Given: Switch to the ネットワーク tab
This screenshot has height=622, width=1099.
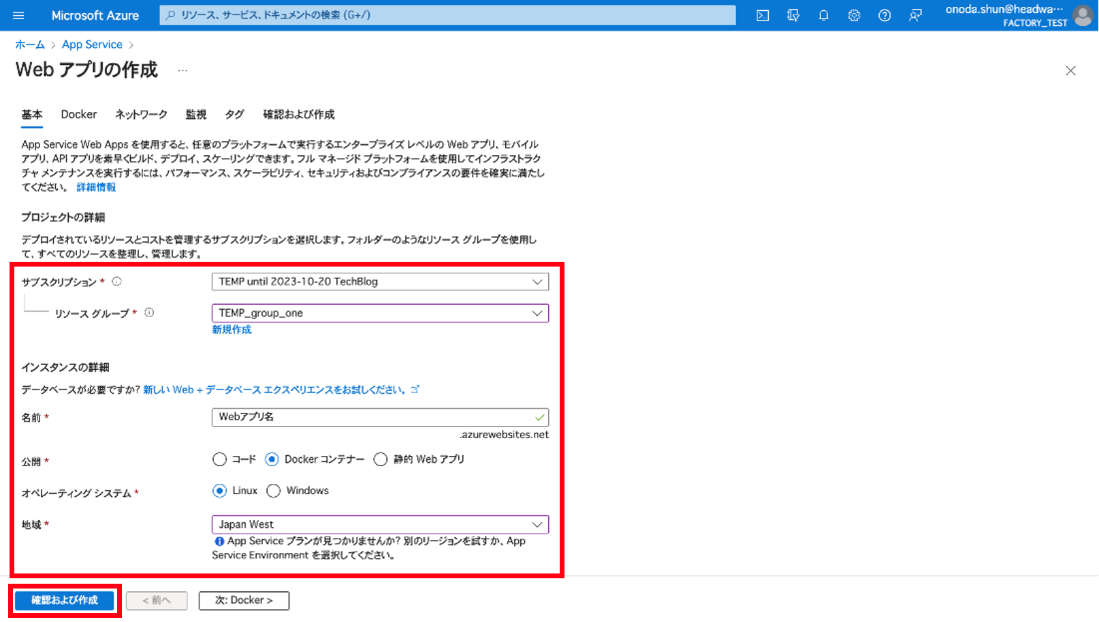Looking at the screenshot, I should [x=142, y=114].
